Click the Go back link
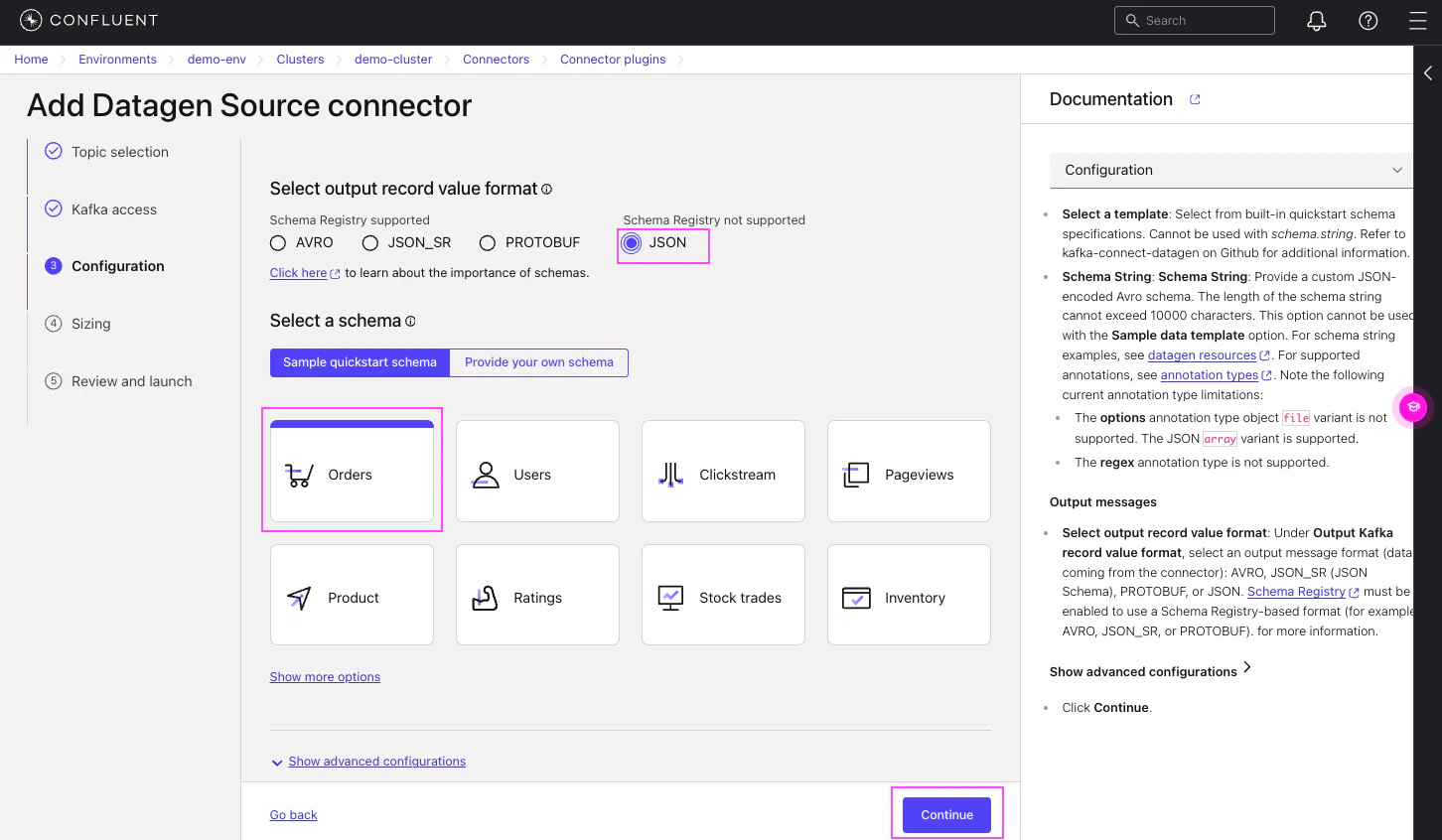This screenshot has height=840, width=1442. [x=294, y=815]
